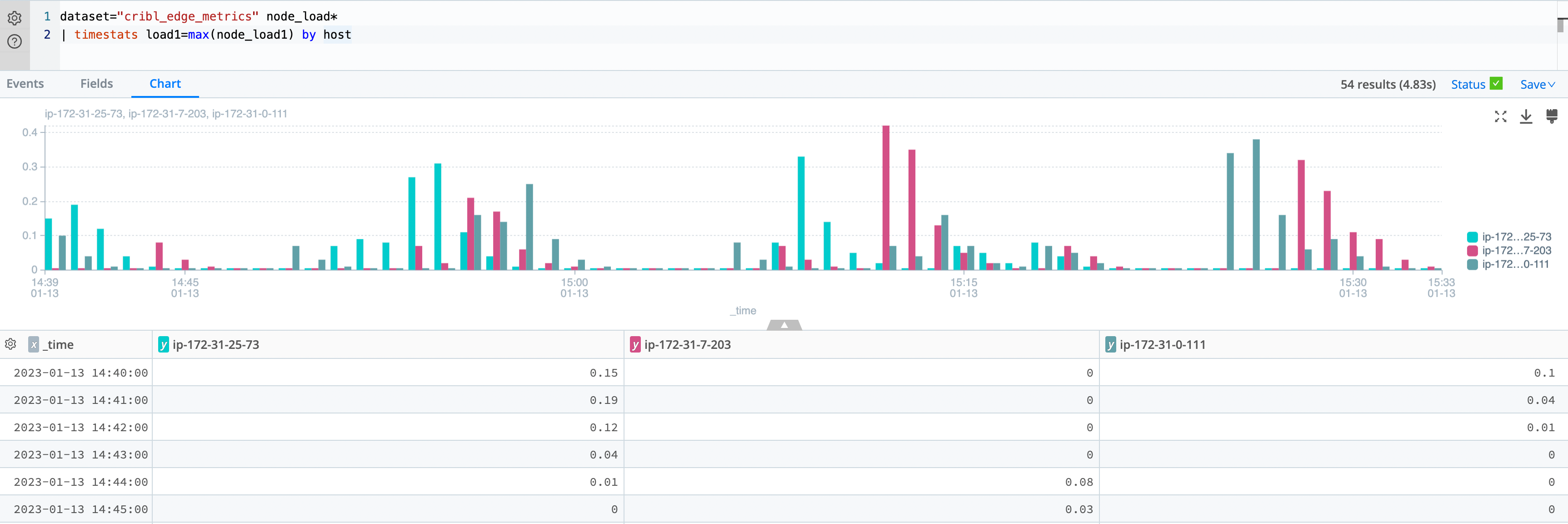
Task: Open help with the question mark icon
Action: 15,41
